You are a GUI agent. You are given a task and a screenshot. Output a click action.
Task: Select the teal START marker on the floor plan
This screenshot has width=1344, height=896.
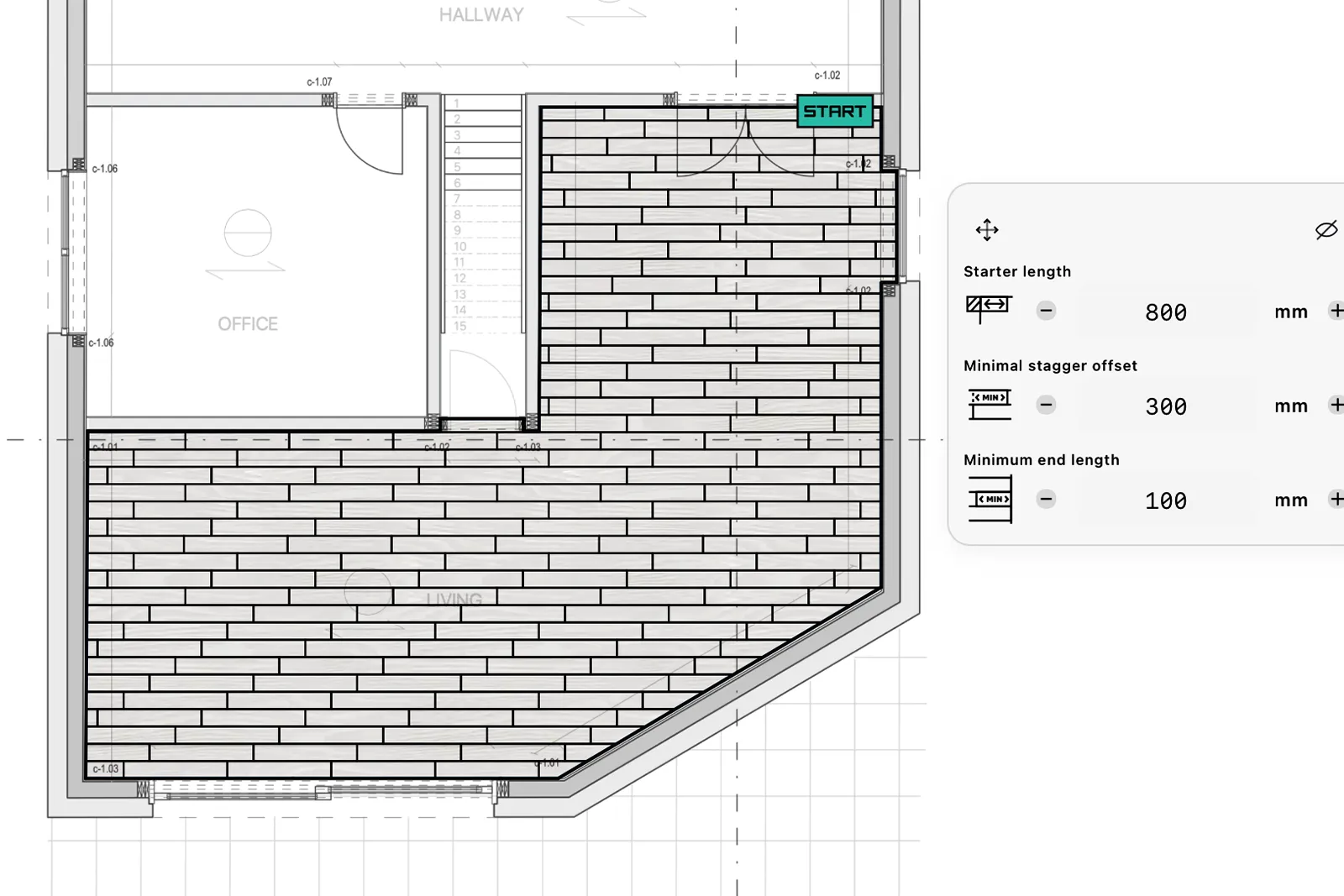tap(834, 110)
